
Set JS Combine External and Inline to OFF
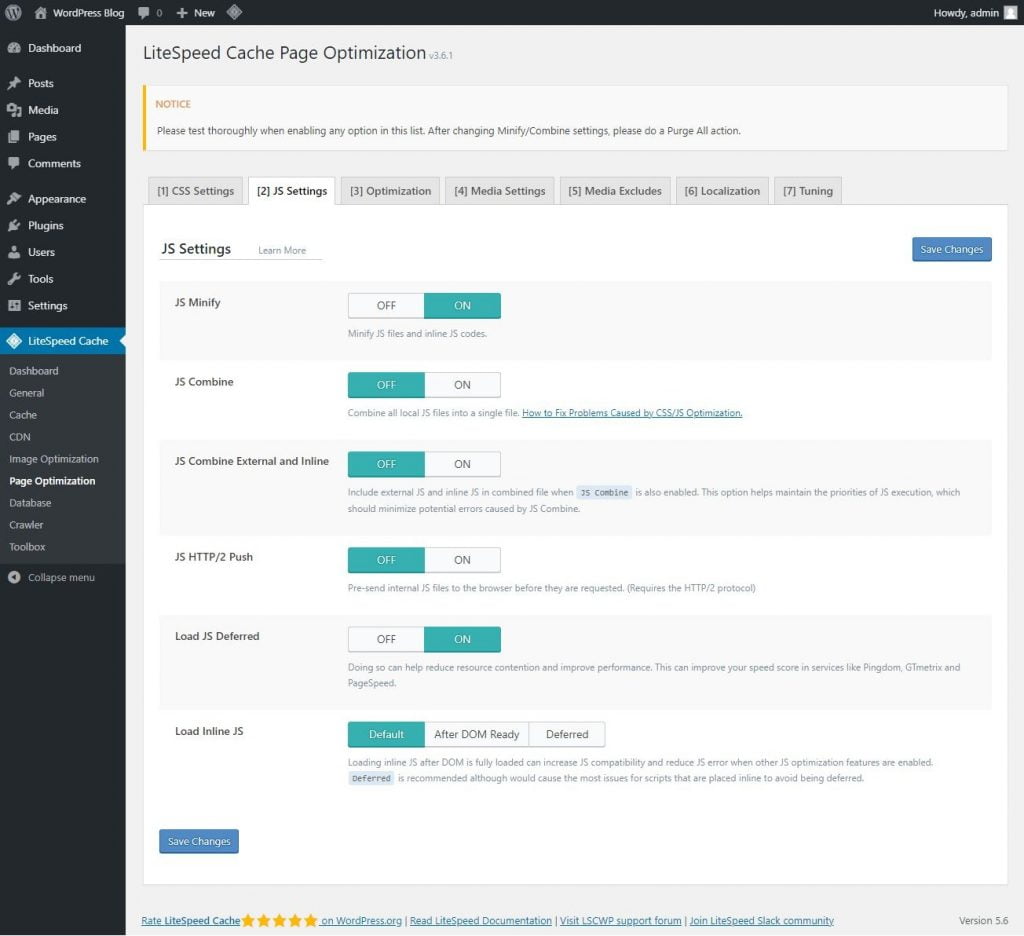pyautogui.click(x=386, y=464)
